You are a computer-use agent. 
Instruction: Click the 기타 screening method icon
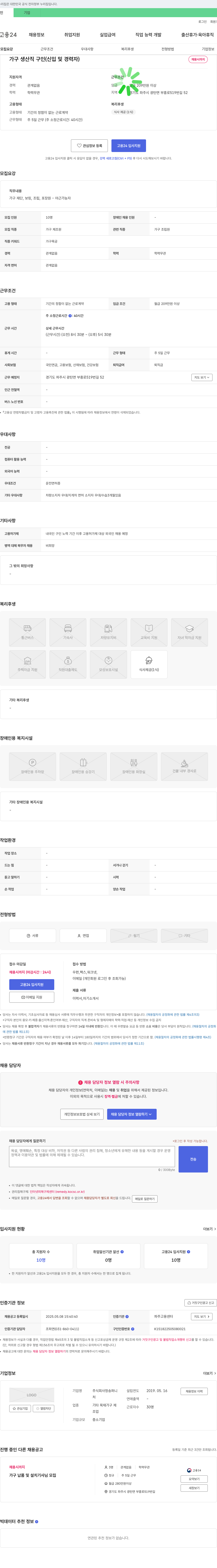pos(184,936)
